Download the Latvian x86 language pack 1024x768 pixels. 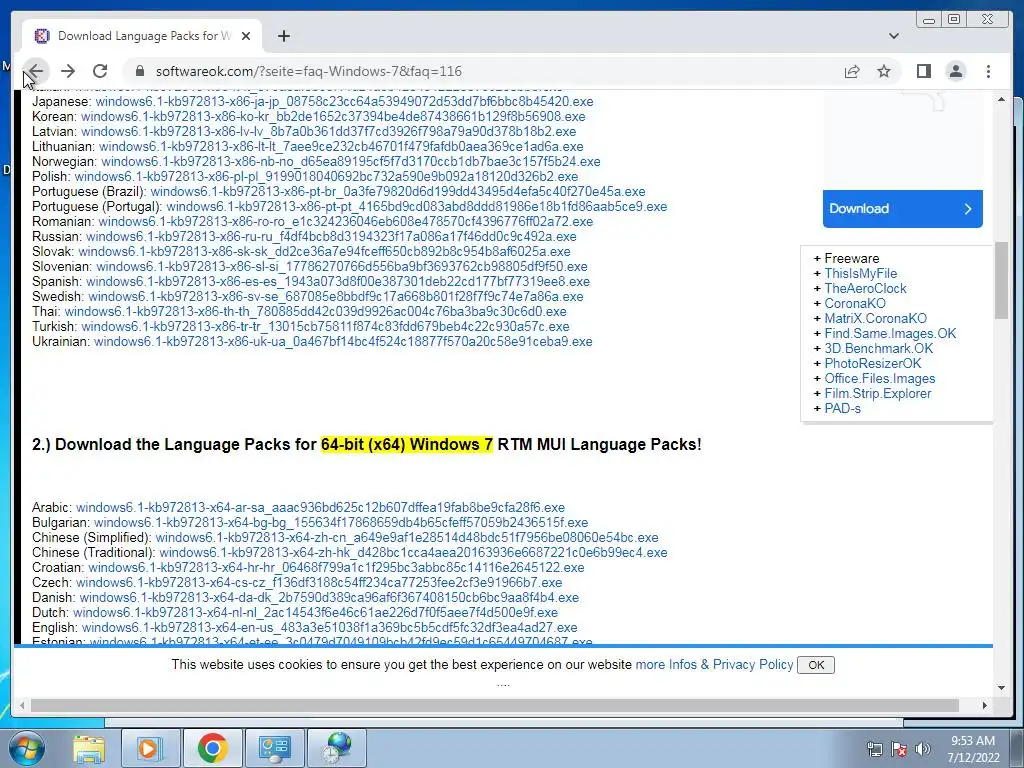point(328,132)
